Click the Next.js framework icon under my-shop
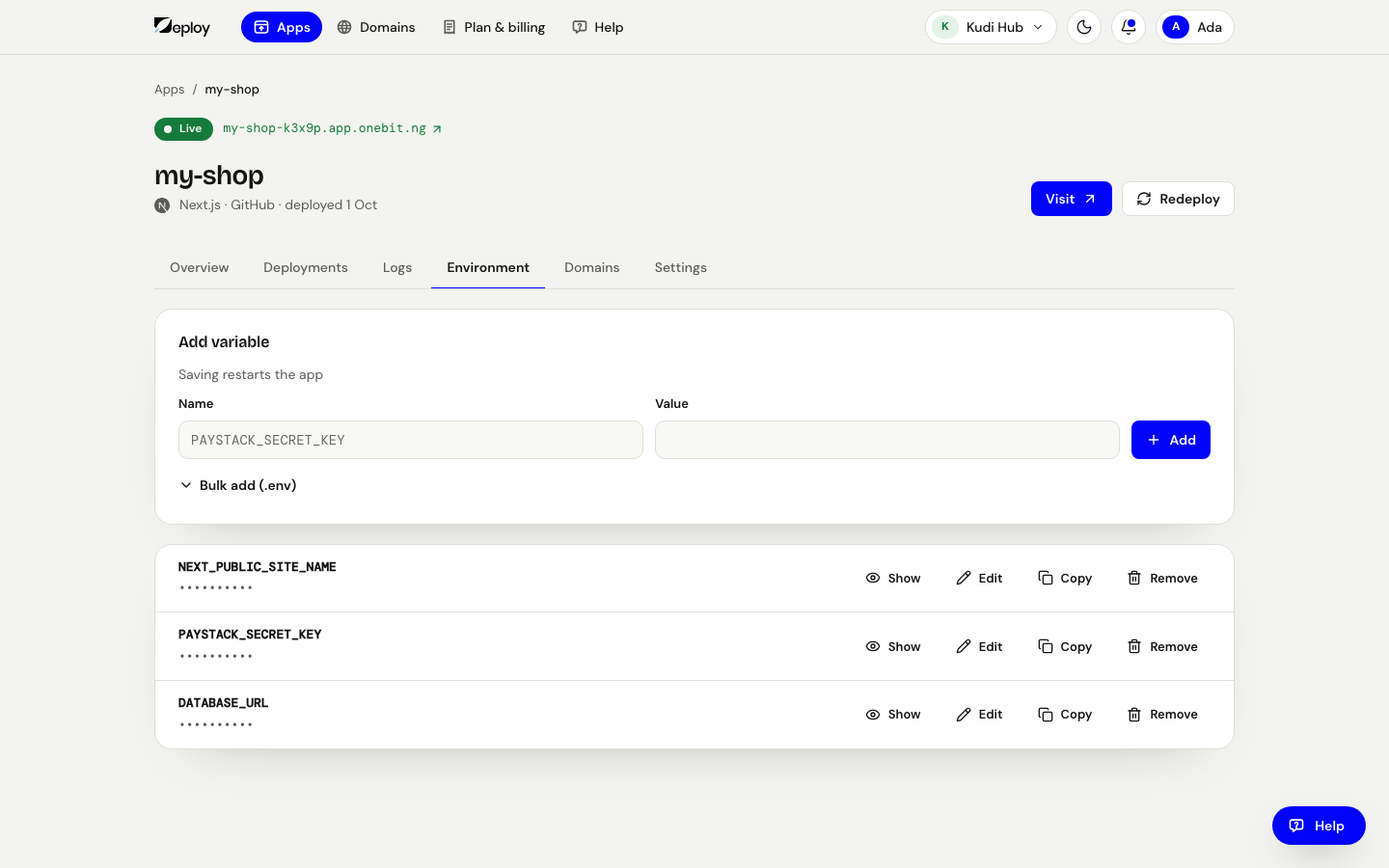This screenshot has height=868, width=1389. tap(162, 205)
